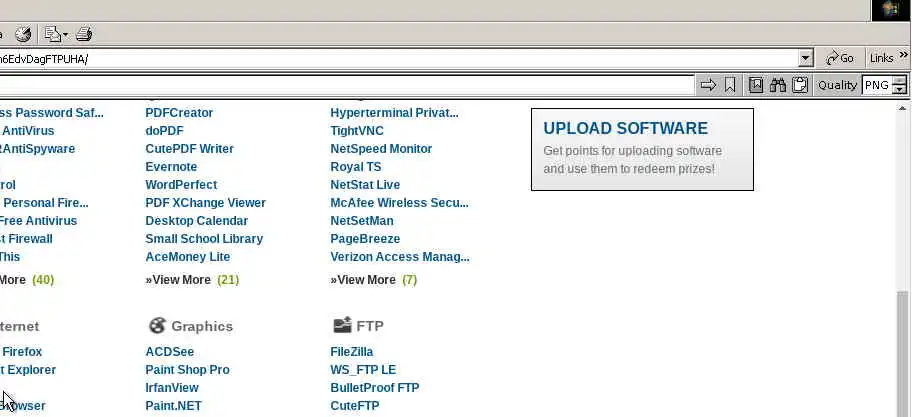Viewport: 912px width, 417px height.
Task: Open the NetStat Live link
Action: point(365,185)
